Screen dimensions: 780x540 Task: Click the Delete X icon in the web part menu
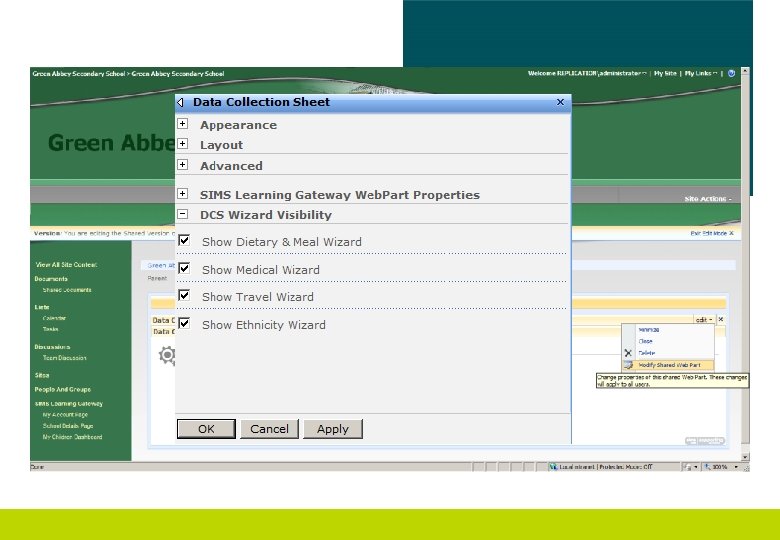click(x=628, y=353)
